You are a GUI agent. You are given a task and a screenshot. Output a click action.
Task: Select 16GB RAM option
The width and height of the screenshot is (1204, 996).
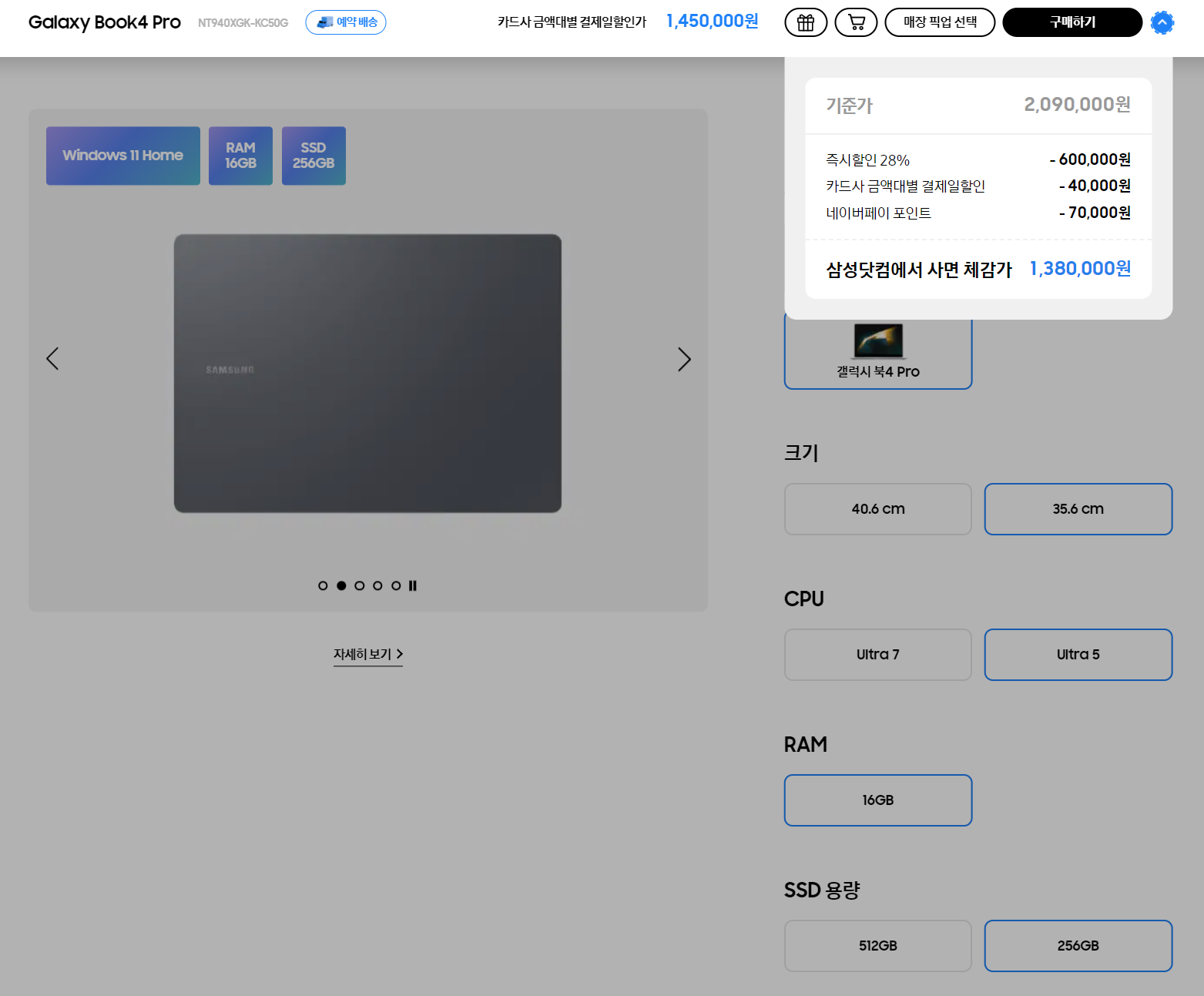click(878, 800)
